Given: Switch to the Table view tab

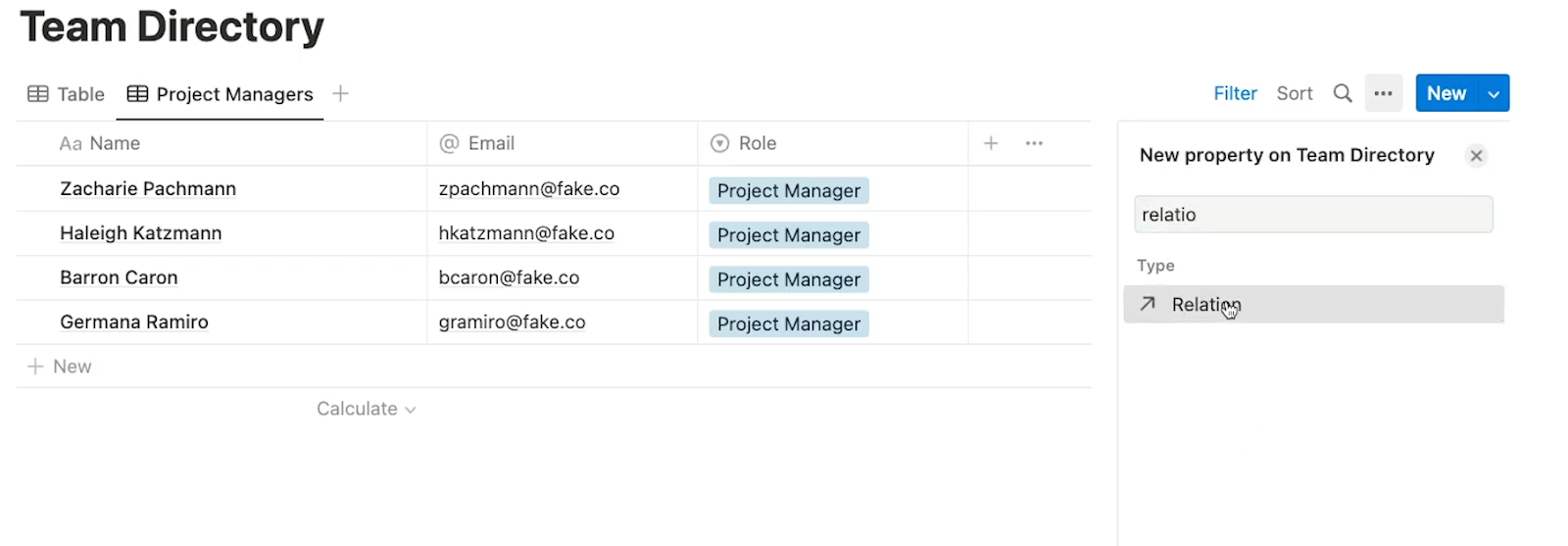Looking at the screenshot, I should (66, 94).
